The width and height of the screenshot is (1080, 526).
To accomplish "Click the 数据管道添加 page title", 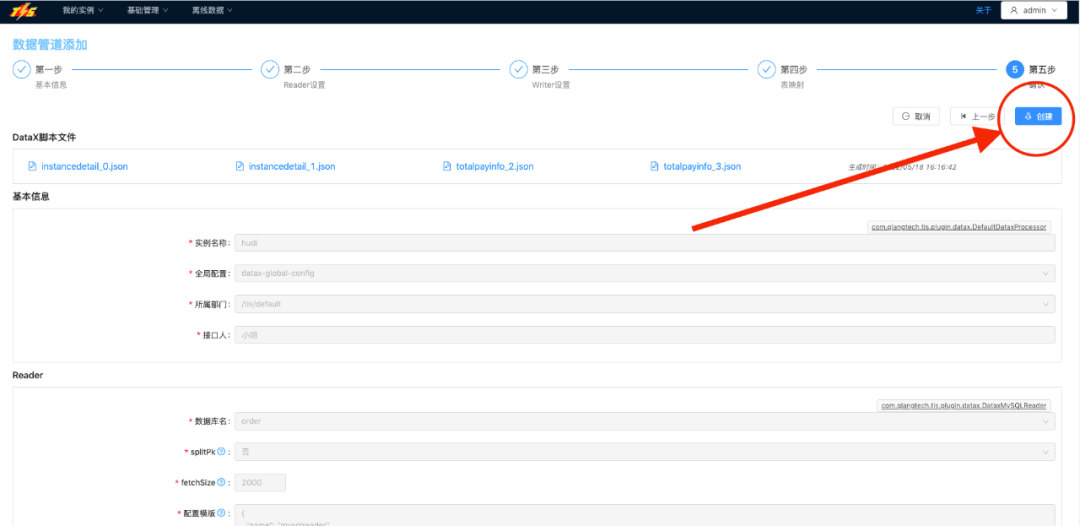I will click(50, 45).
